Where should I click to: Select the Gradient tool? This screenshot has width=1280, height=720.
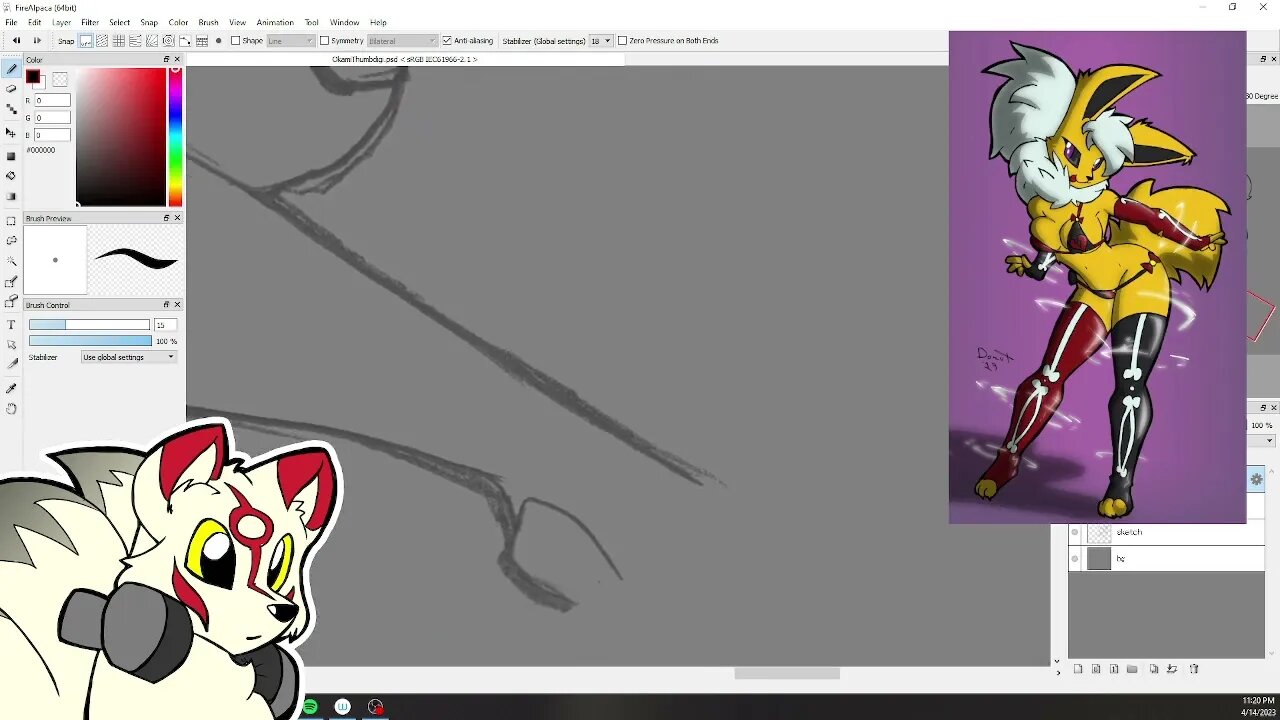pyautogui.click(x=11, y=196)
